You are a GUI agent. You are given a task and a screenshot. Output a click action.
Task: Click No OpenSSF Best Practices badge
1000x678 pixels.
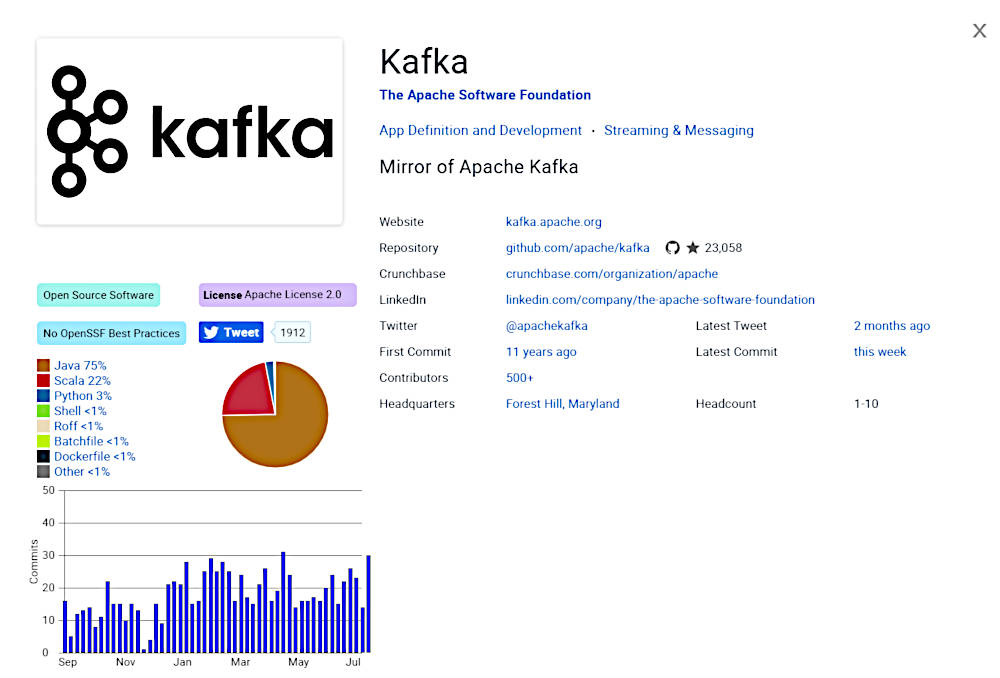coord(112,333)
